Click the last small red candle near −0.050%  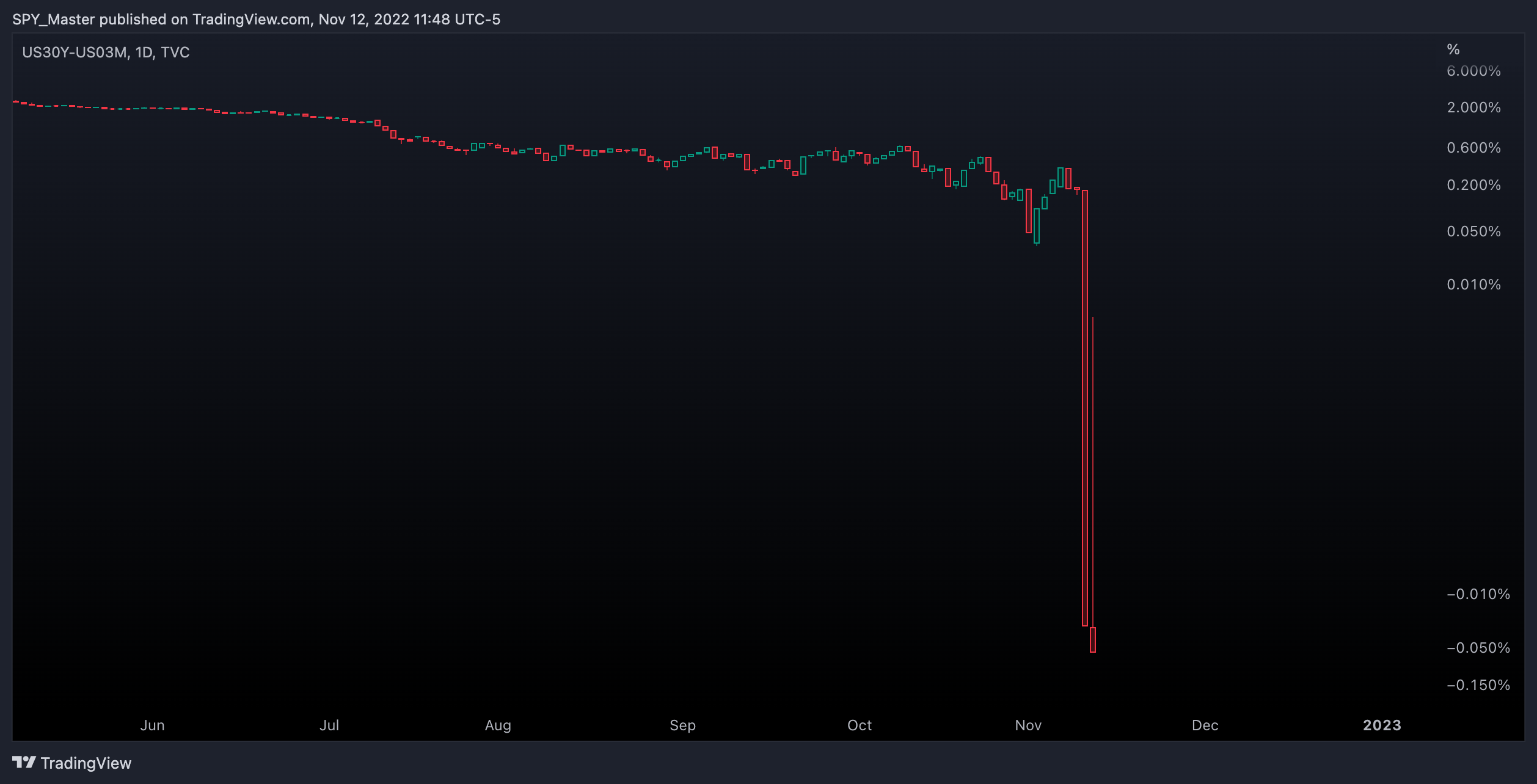tap(1093, 640)
